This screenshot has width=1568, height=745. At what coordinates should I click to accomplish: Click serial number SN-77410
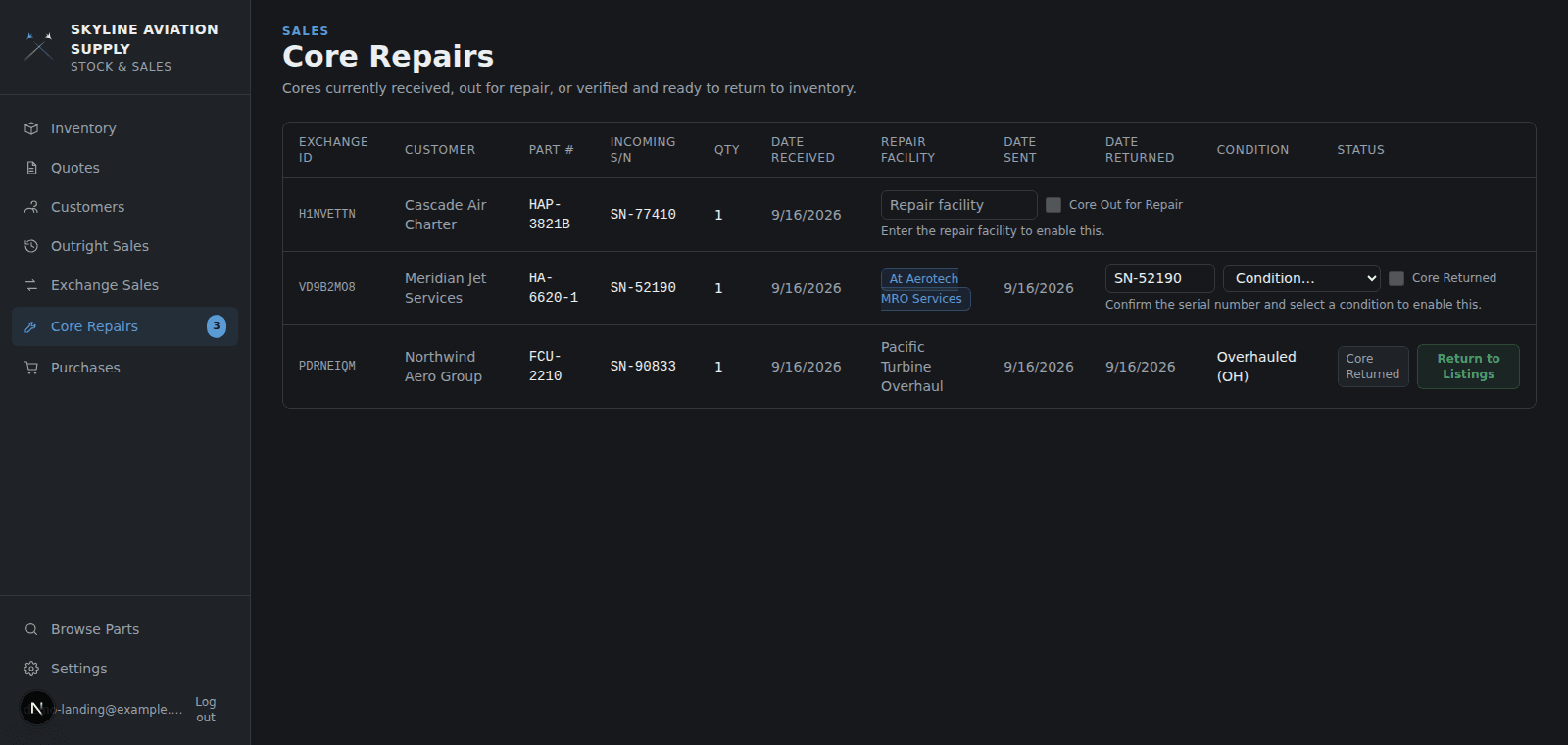click(x=643, y=215)
